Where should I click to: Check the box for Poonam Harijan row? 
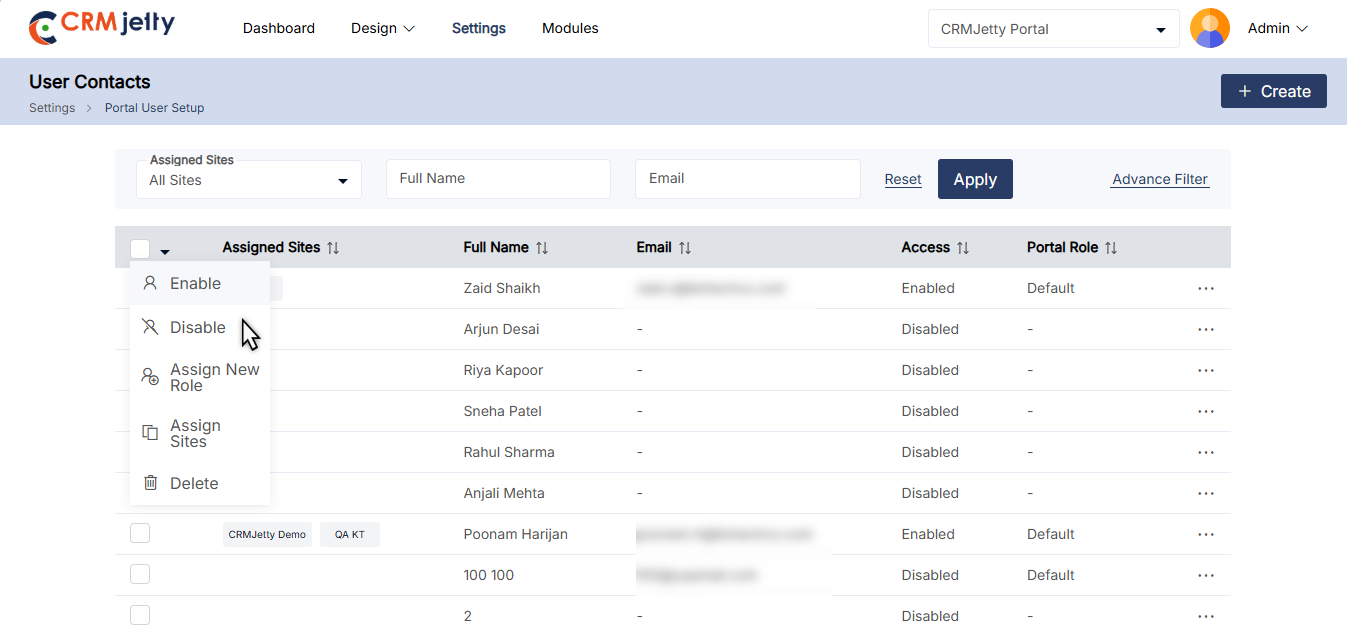coord(140,534)
